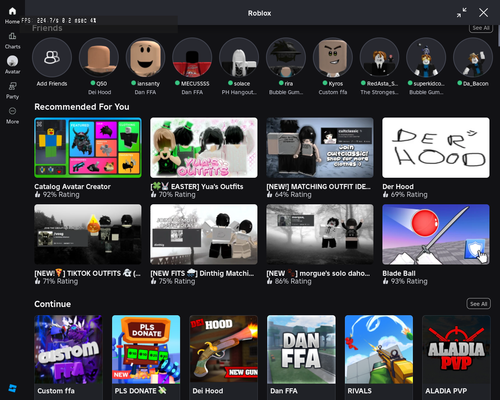500x400 pixels.
Task: Continue playing PLS DONATE
Action: pos(146,349)
